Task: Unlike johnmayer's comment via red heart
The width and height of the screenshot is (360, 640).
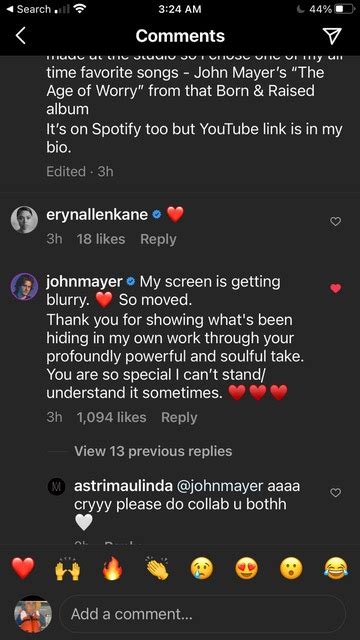Action: tap(335, 288)
